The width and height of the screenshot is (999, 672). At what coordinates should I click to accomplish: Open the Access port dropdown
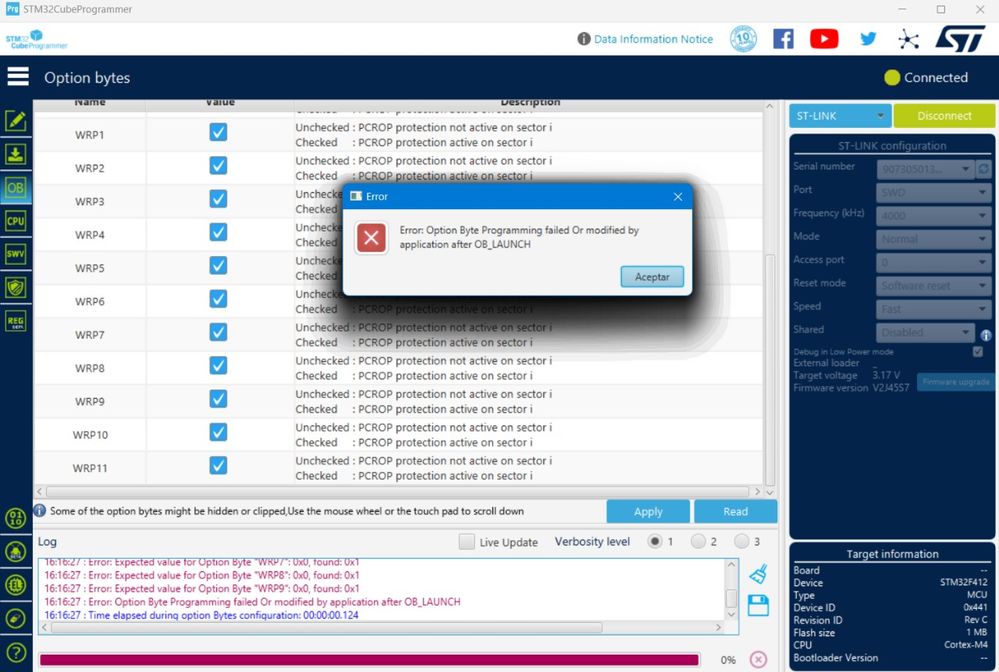(933, 262)
